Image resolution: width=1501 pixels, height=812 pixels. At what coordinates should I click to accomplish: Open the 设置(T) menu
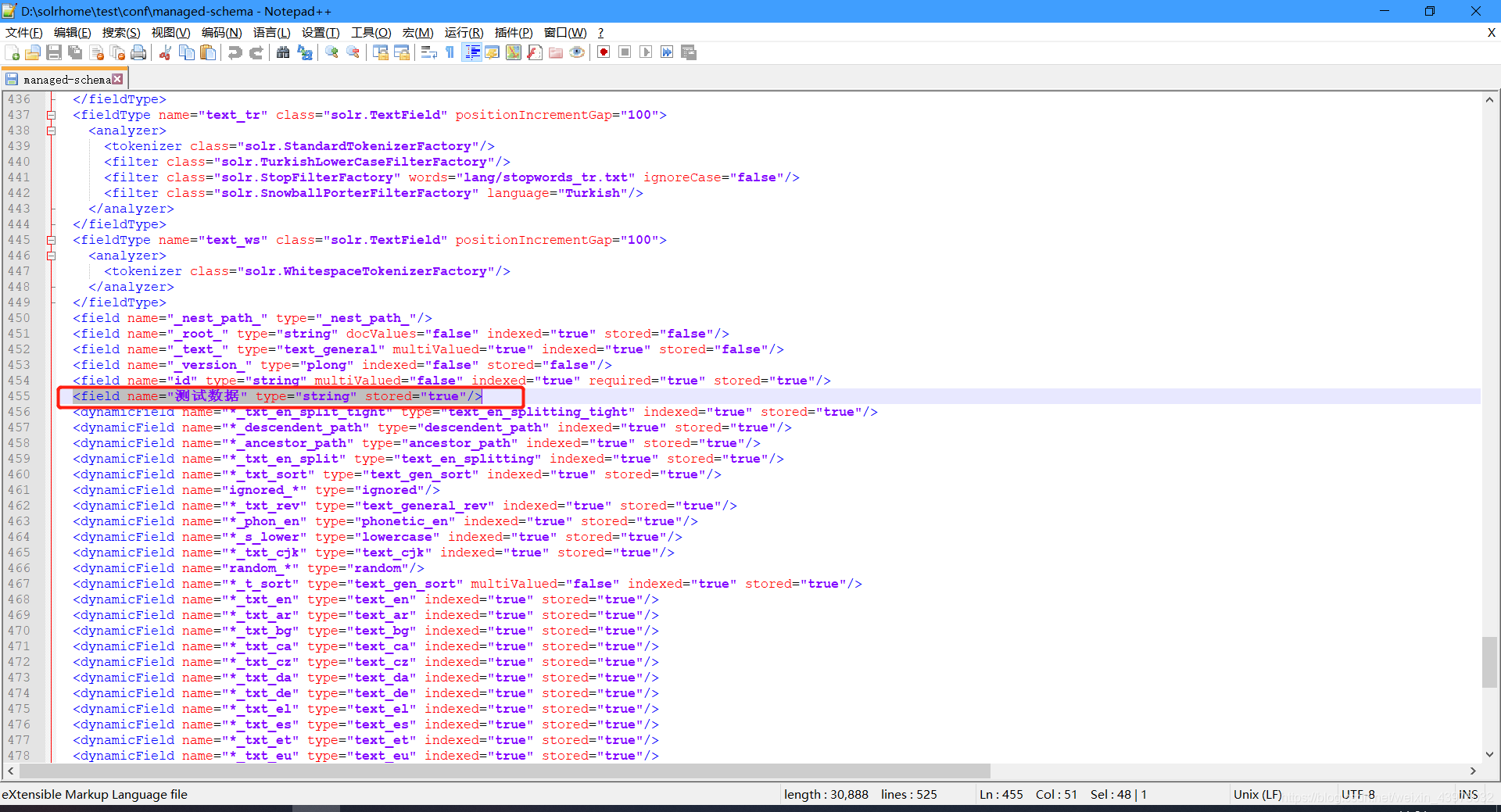[x=321, y=33]
